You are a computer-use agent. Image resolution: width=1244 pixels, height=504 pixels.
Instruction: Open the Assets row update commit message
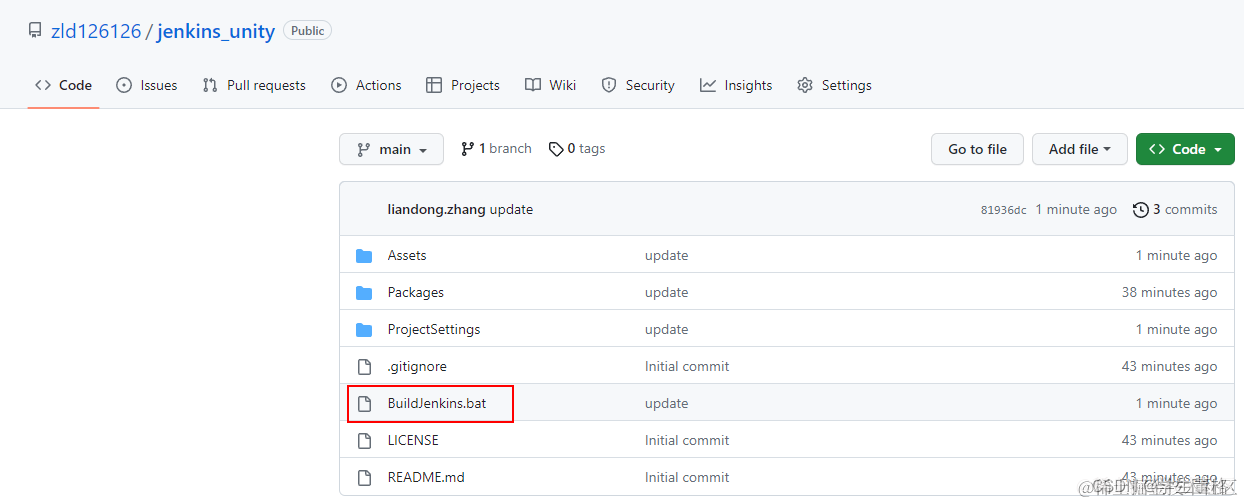coord(666,255)
